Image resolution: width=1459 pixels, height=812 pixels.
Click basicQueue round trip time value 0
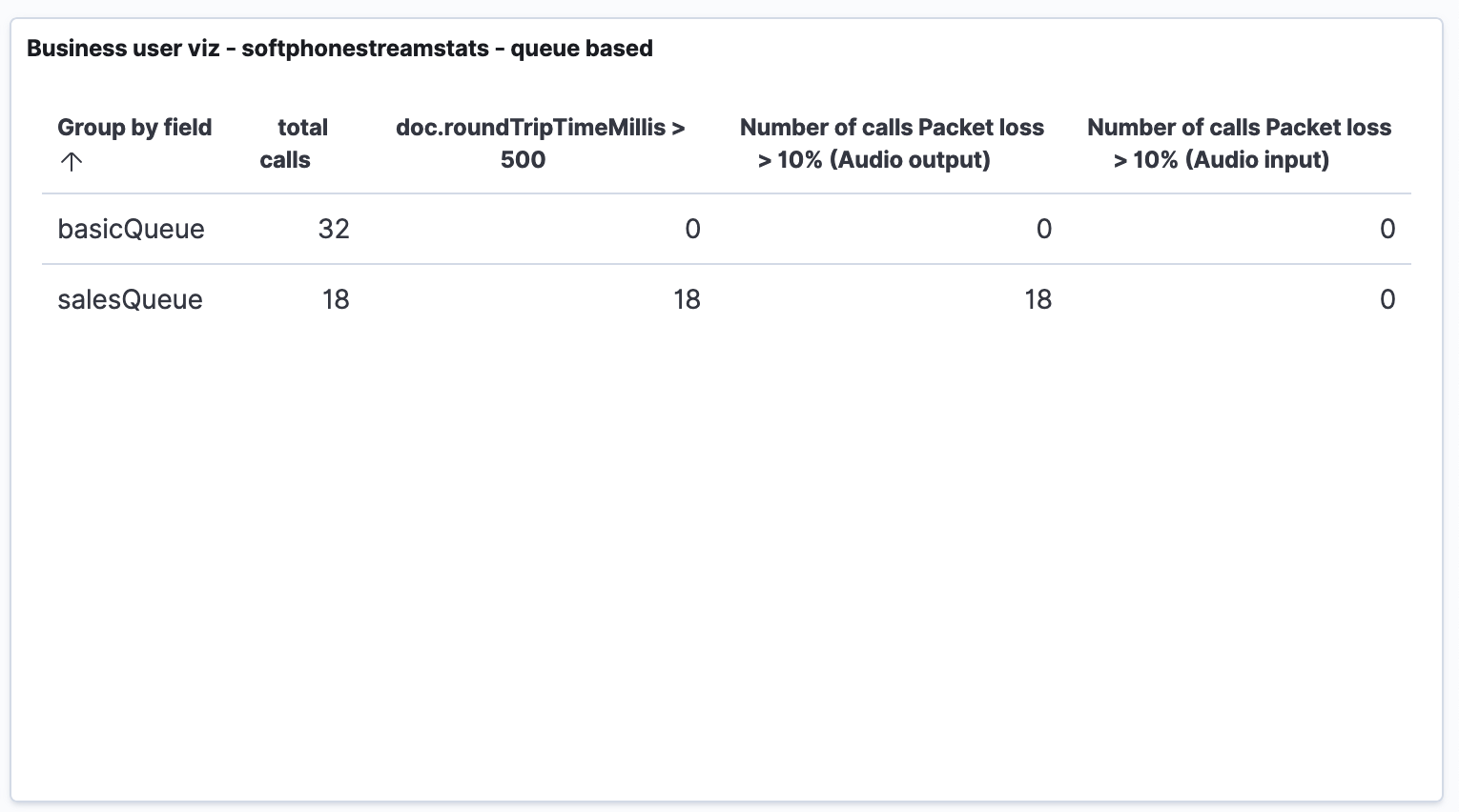pyautogui.click(x=692, y=229)
